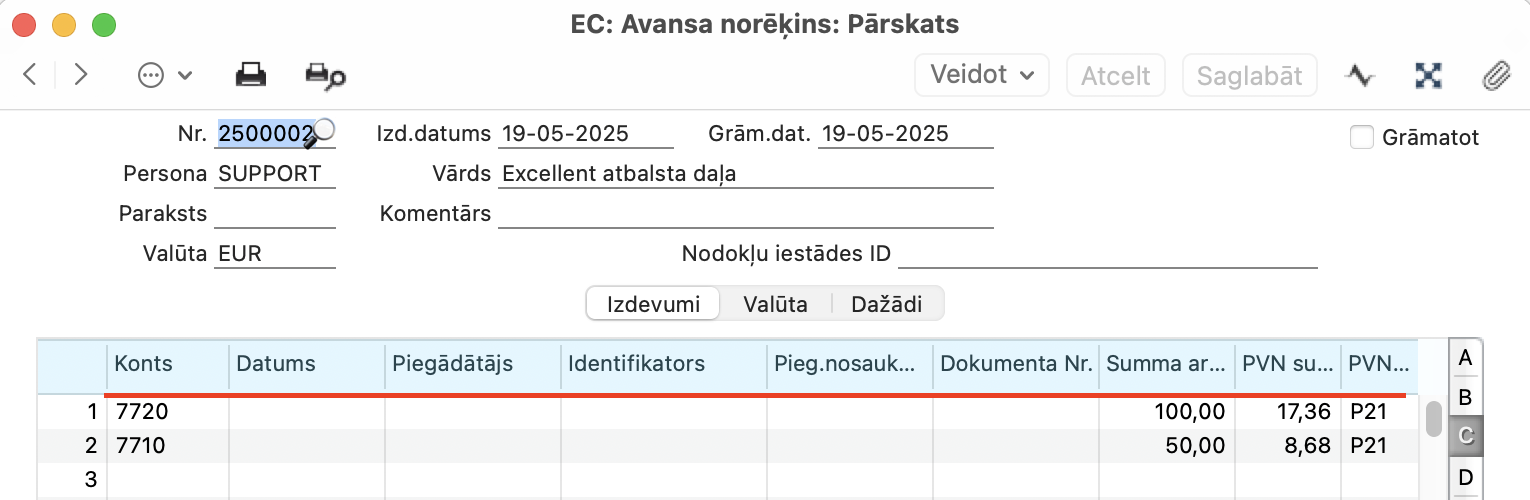Select row flip A on the right
This screenshot has width=1530, height=500.
(x=1466, y=358)
